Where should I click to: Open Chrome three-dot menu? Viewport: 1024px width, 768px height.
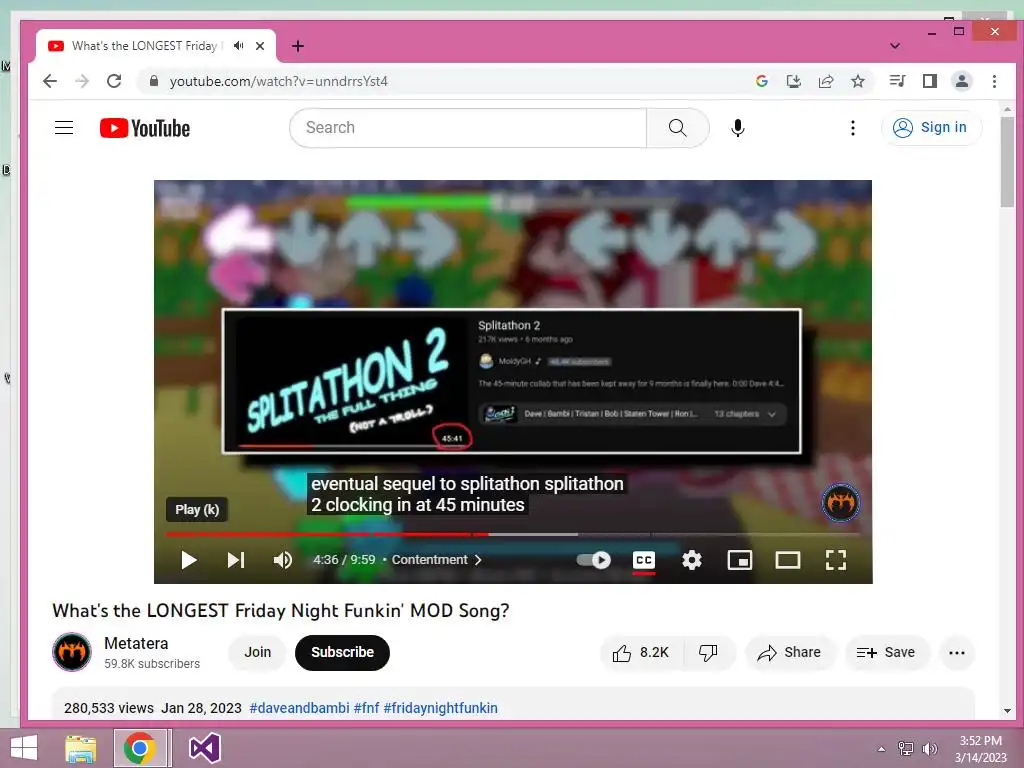pyautogui.click(x=995, y=81)
